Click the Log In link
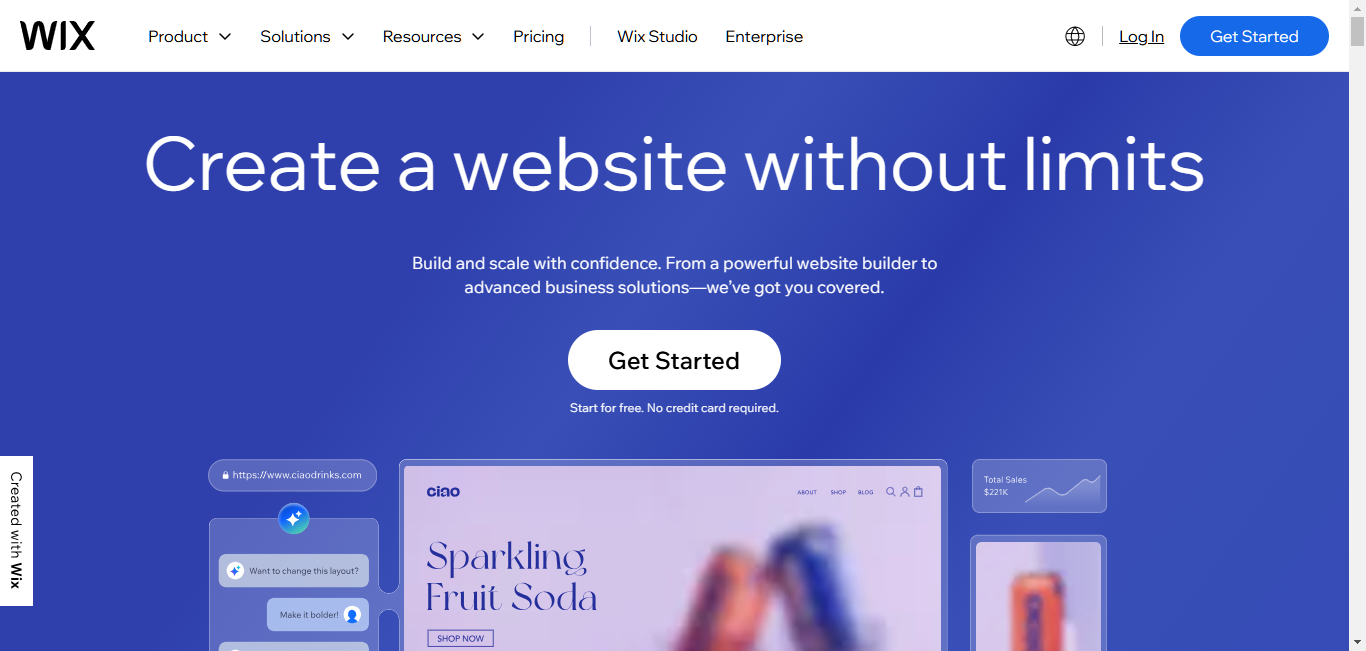The height and width of the screenshot is (651, 1366). (x=1141, y=36)
